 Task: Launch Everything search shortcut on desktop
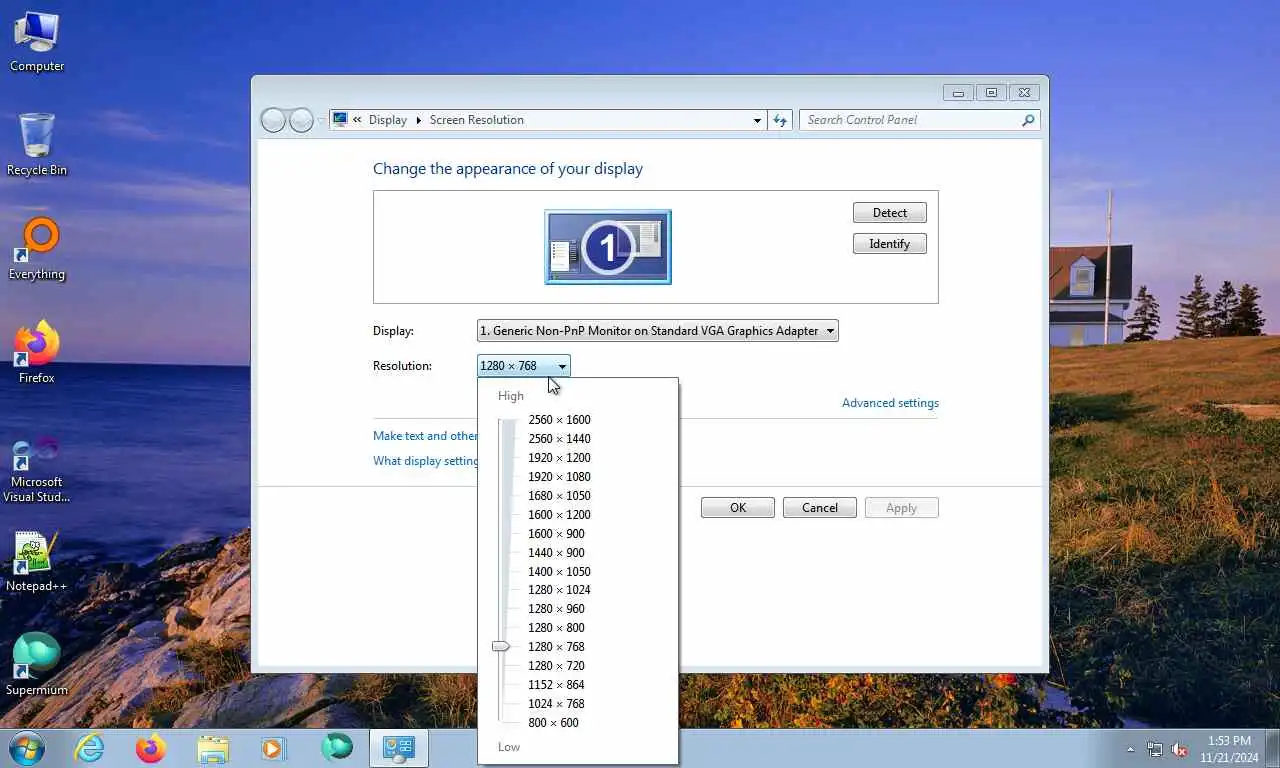pyautogui.click(x=37, y=250)
